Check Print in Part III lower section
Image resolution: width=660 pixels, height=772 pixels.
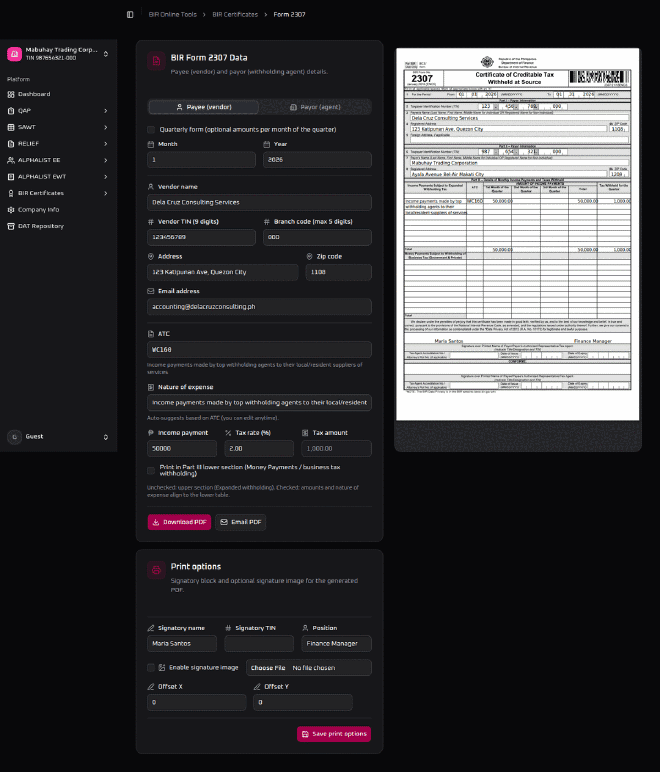point(151,471)
